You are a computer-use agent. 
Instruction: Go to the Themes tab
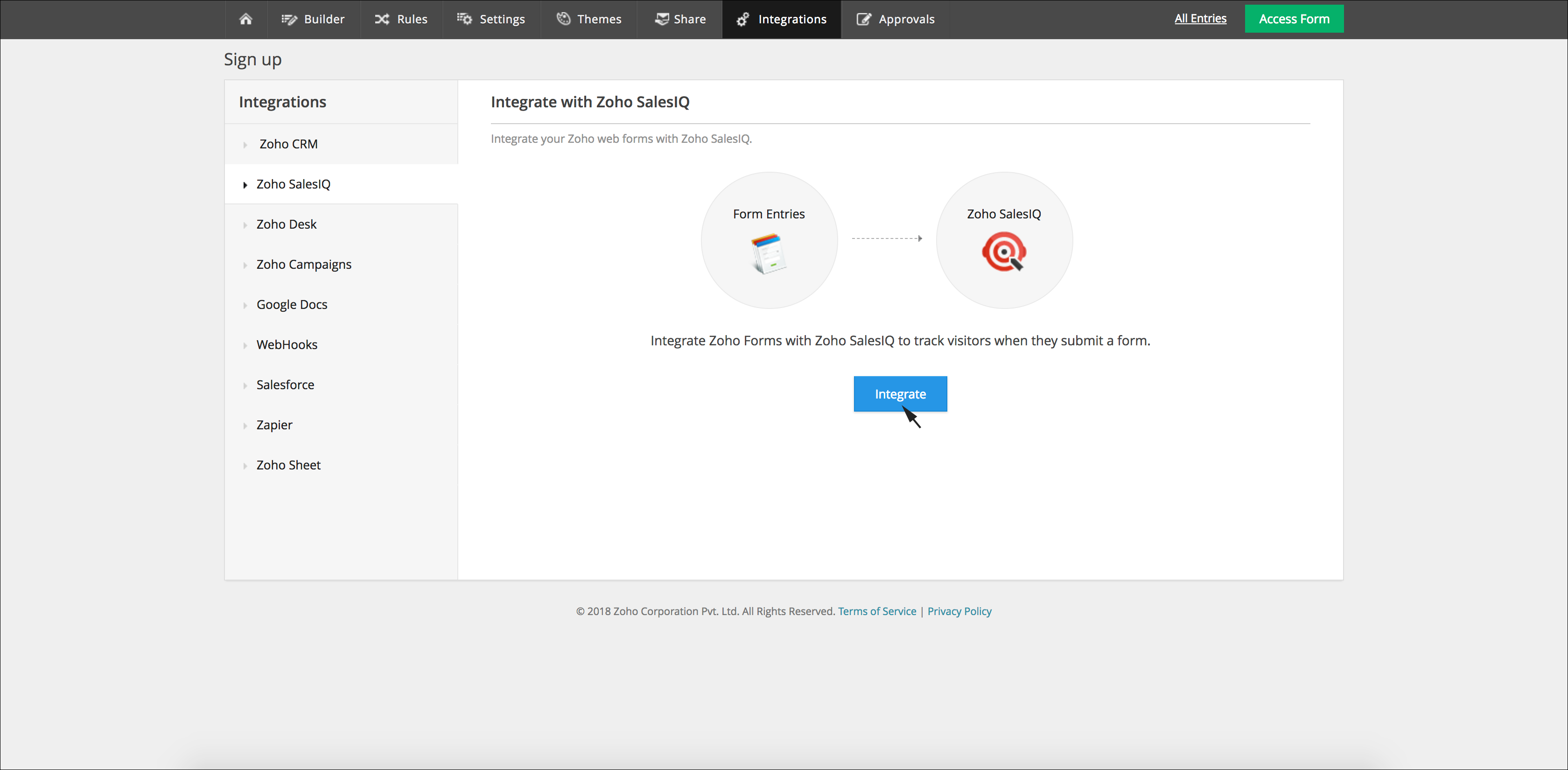(588, 20)
